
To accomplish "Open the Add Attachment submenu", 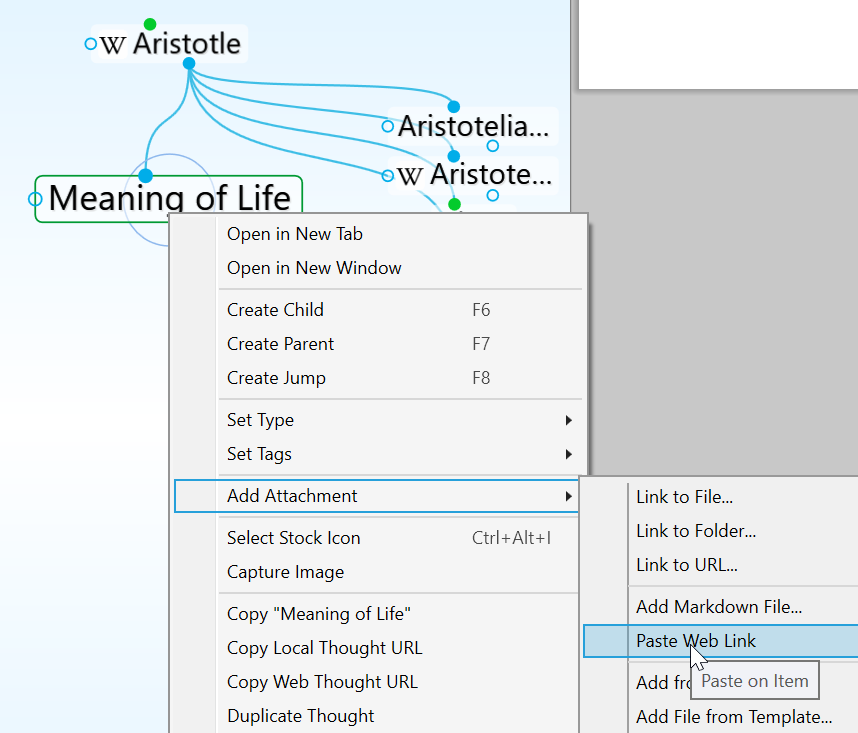I will tap(292, 496).
